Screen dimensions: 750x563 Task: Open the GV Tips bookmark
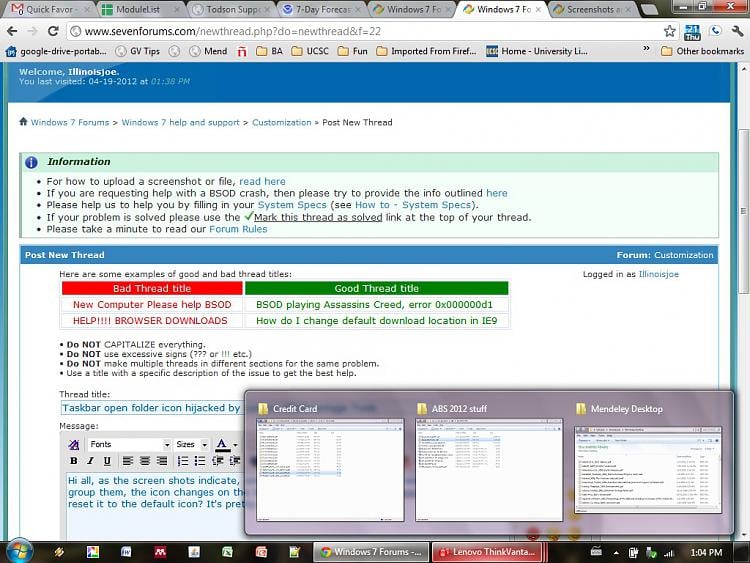138,51
